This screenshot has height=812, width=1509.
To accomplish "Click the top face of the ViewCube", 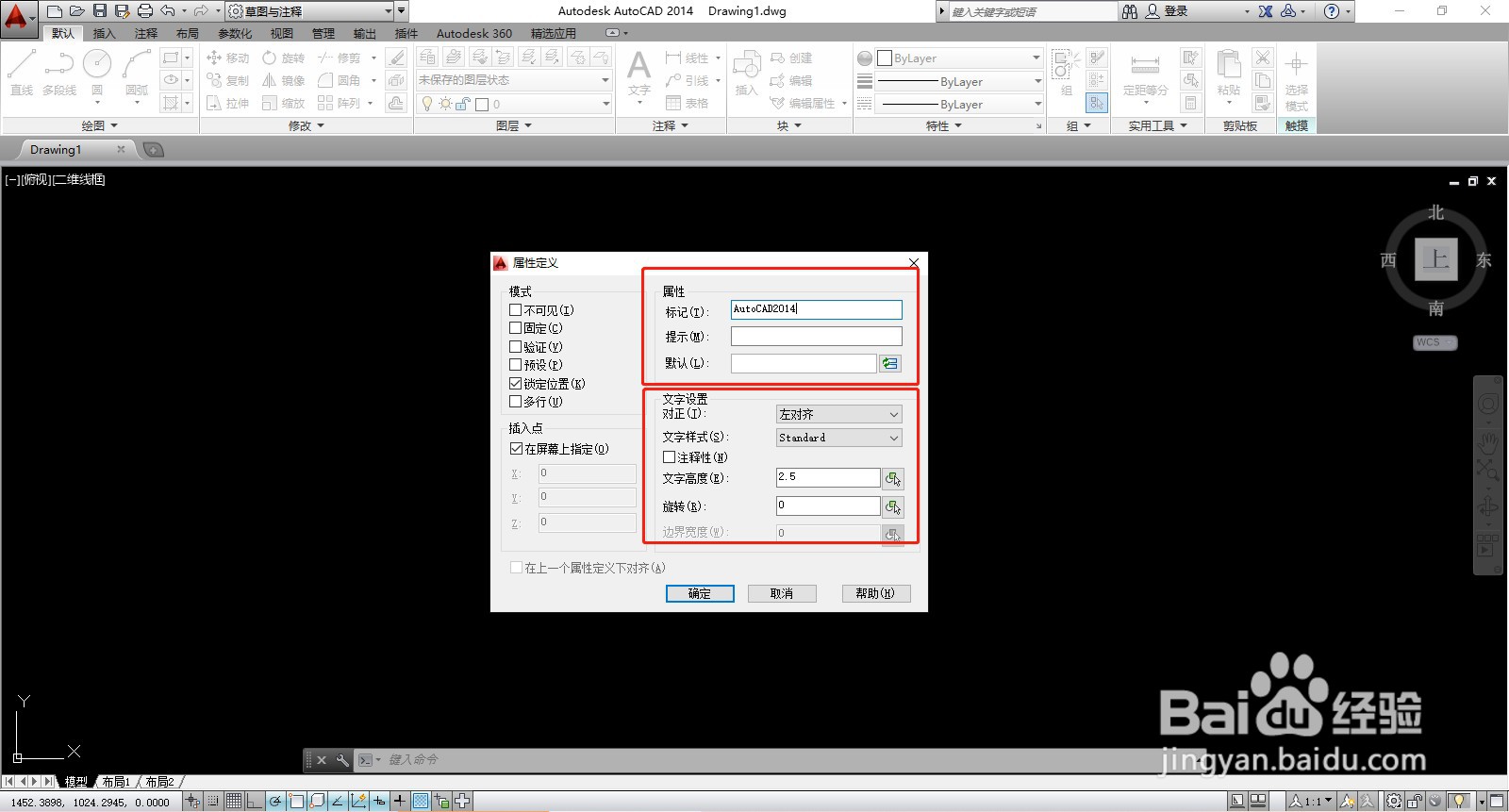I will click(1435, 259).
